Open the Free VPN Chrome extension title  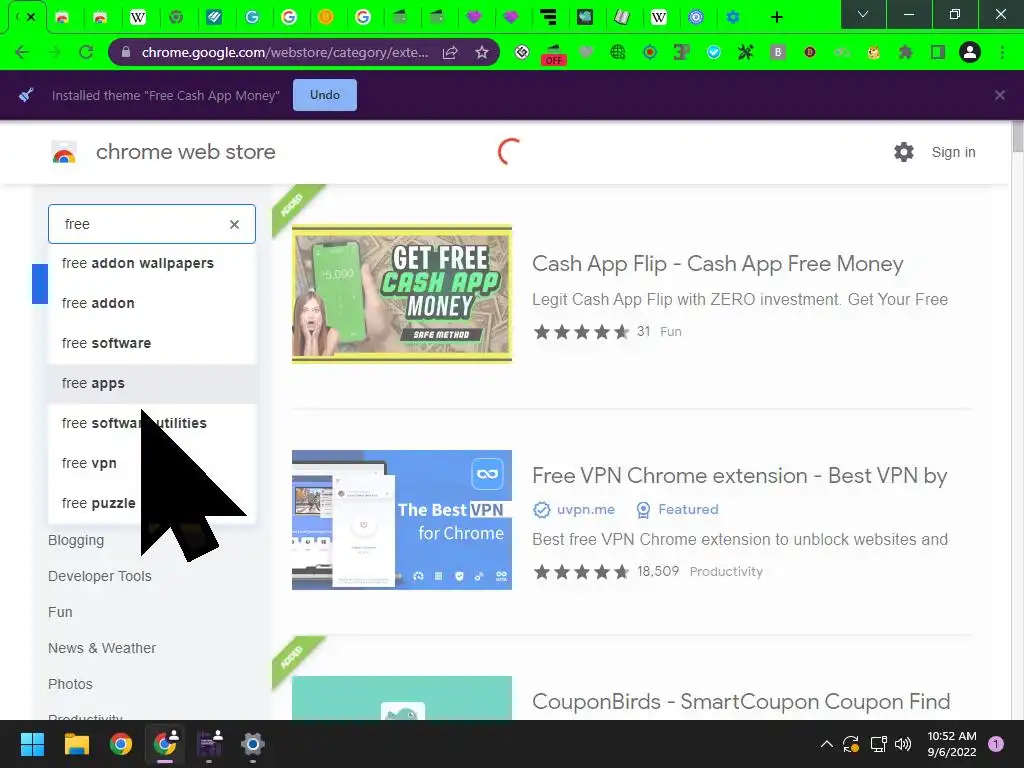pyautogui.click(x=739, y=476)
